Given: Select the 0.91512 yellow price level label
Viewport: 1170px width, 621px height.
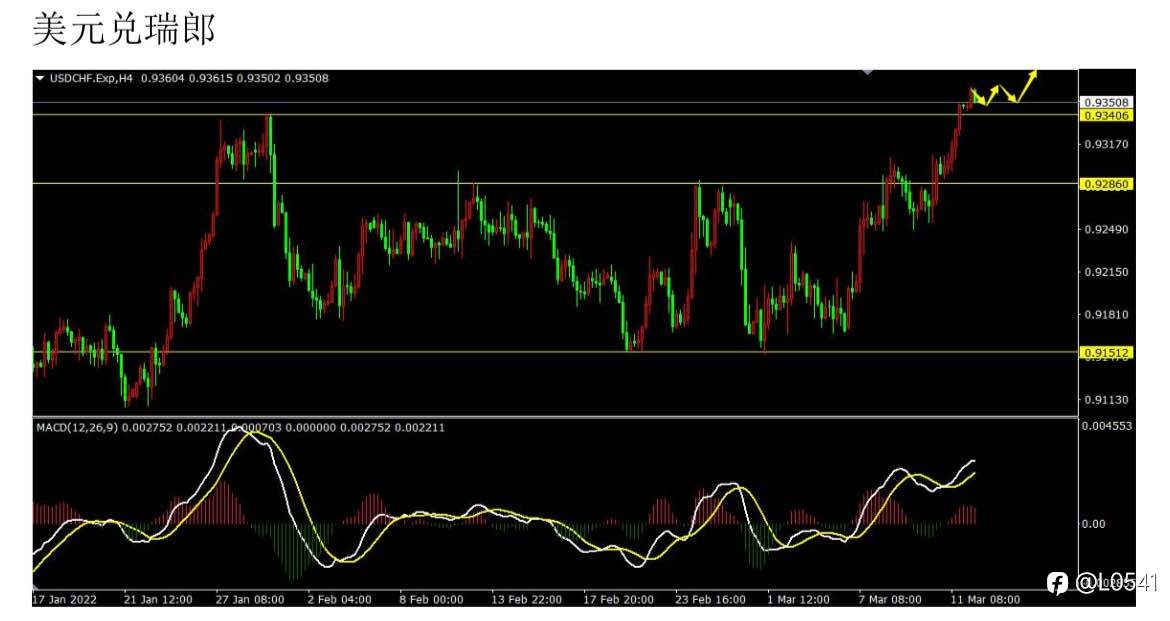Looking at the screenshot, I should tap(1106, 352).
